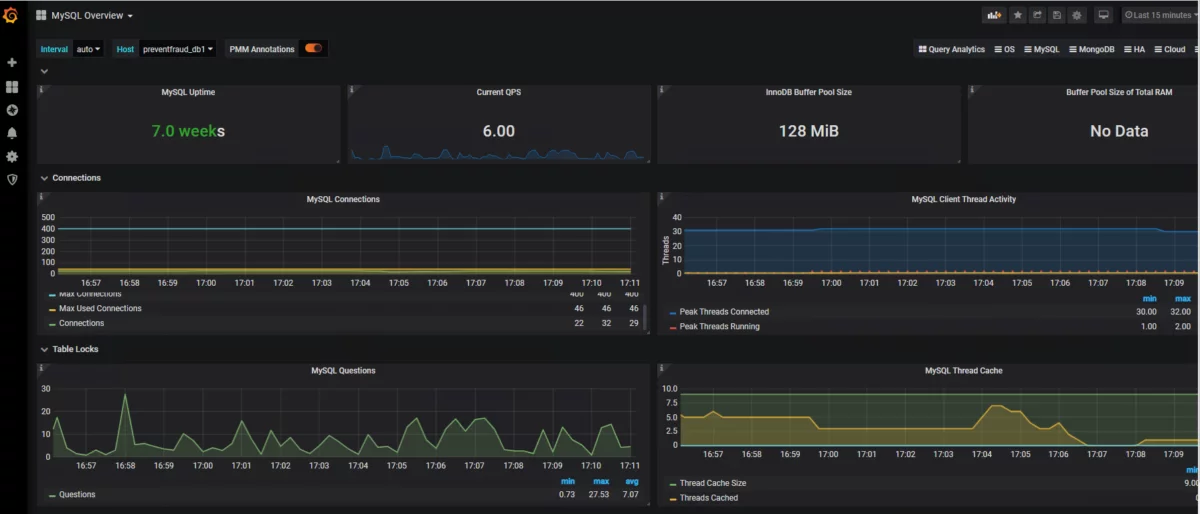This screenshot has height=514, width=1200.
Task: Open the Explore compass icon in sidebar
Action: click(x=12, y=110)
